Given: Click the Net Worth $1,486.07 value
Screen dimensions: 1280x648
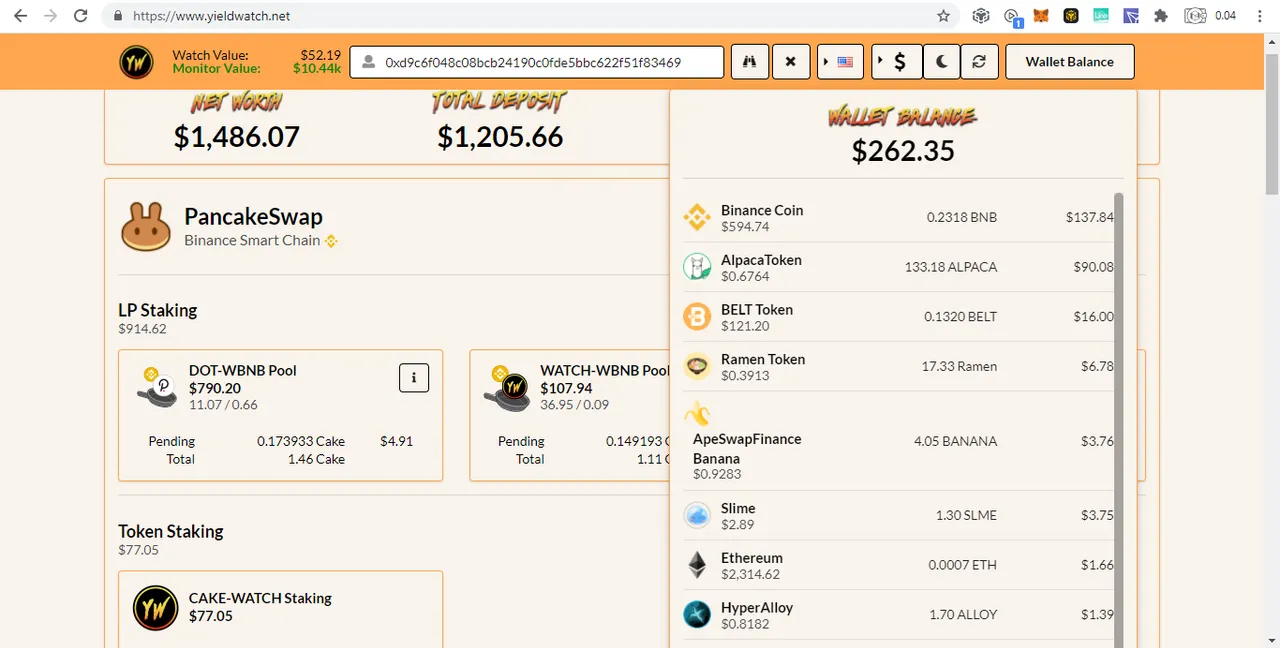Looking at the screenshot, I should [237, 137].
